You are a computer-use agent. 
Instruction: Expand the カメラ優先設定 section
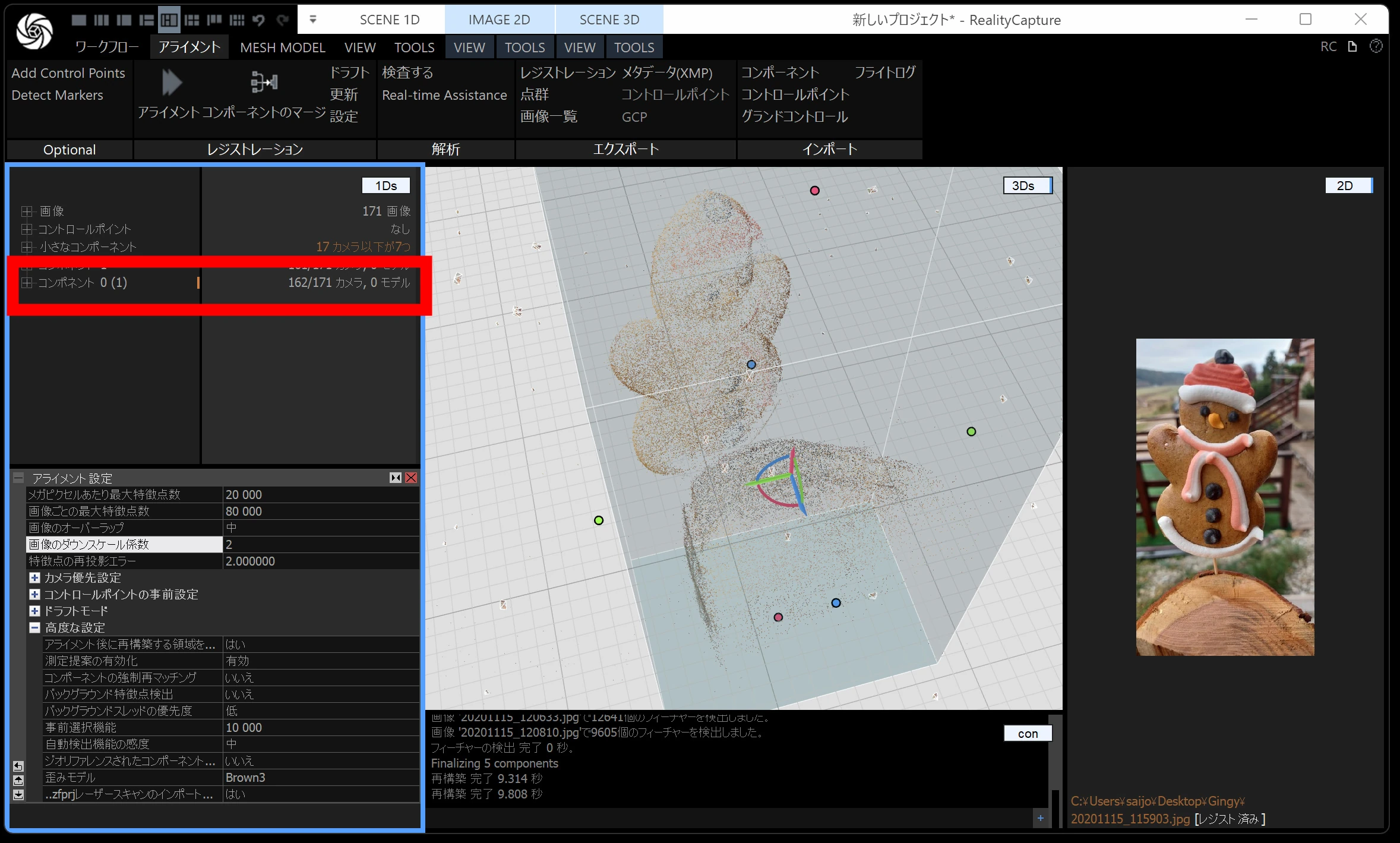(35, 578)
